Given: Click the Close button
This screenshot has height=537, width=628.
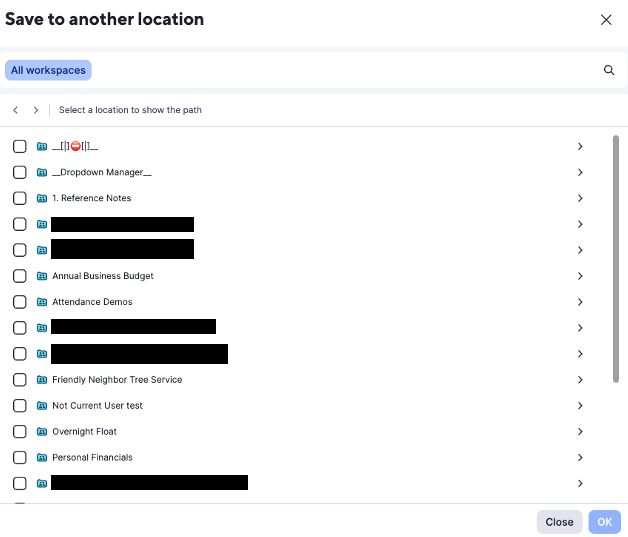Looking at the screenshot, I should (559, 522).
